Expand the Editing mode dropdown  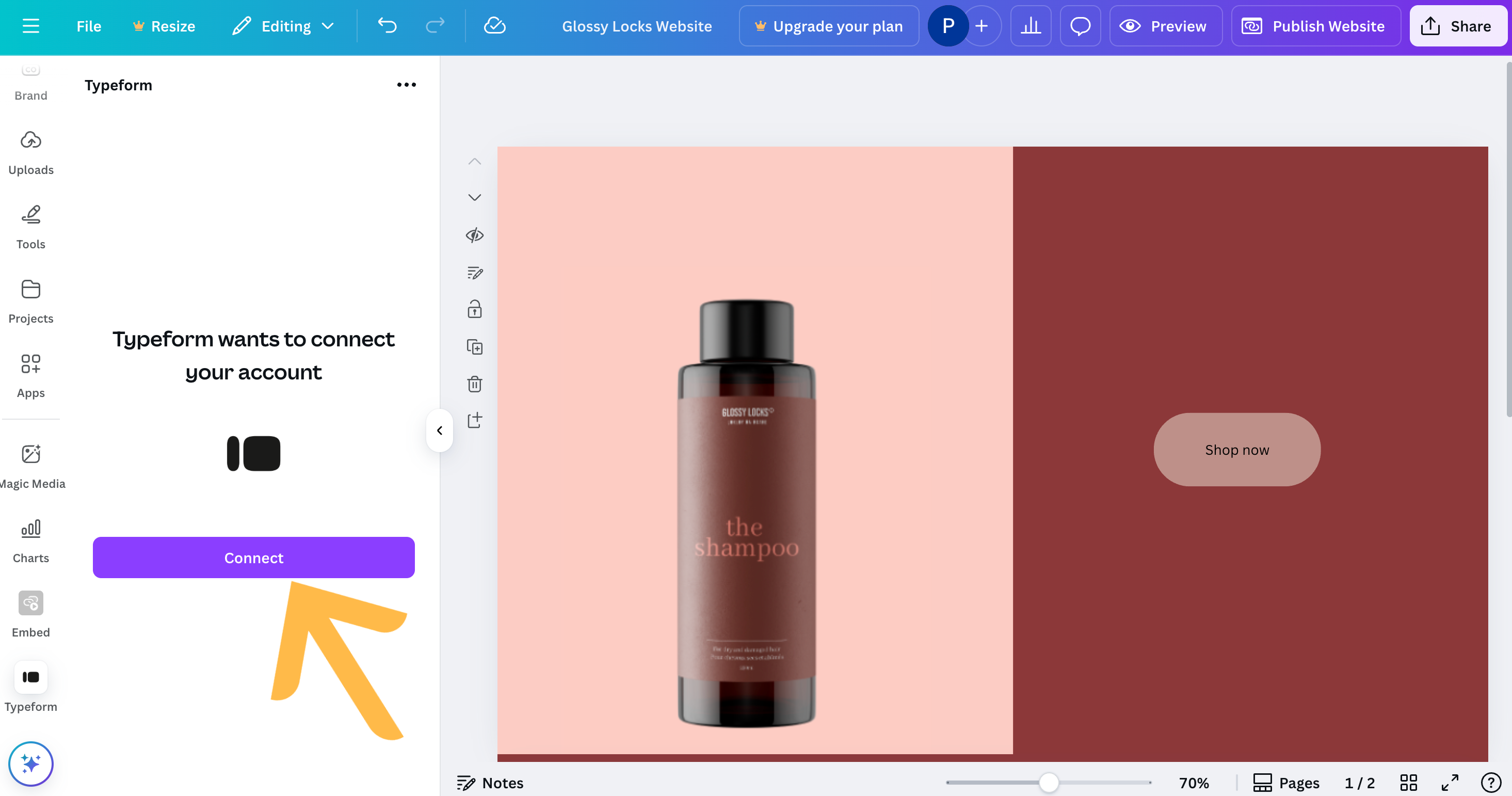coord(283,26)
